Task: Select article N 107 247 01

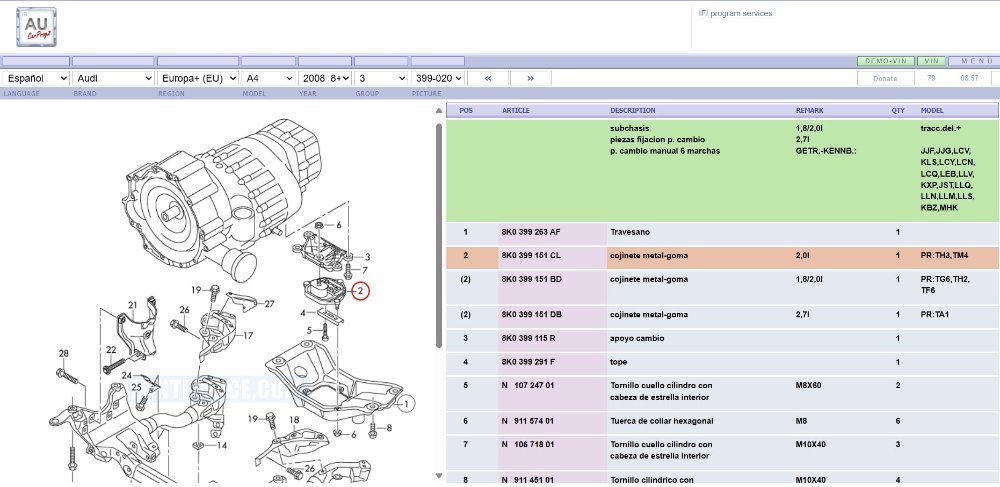Action: pos(527,385)
